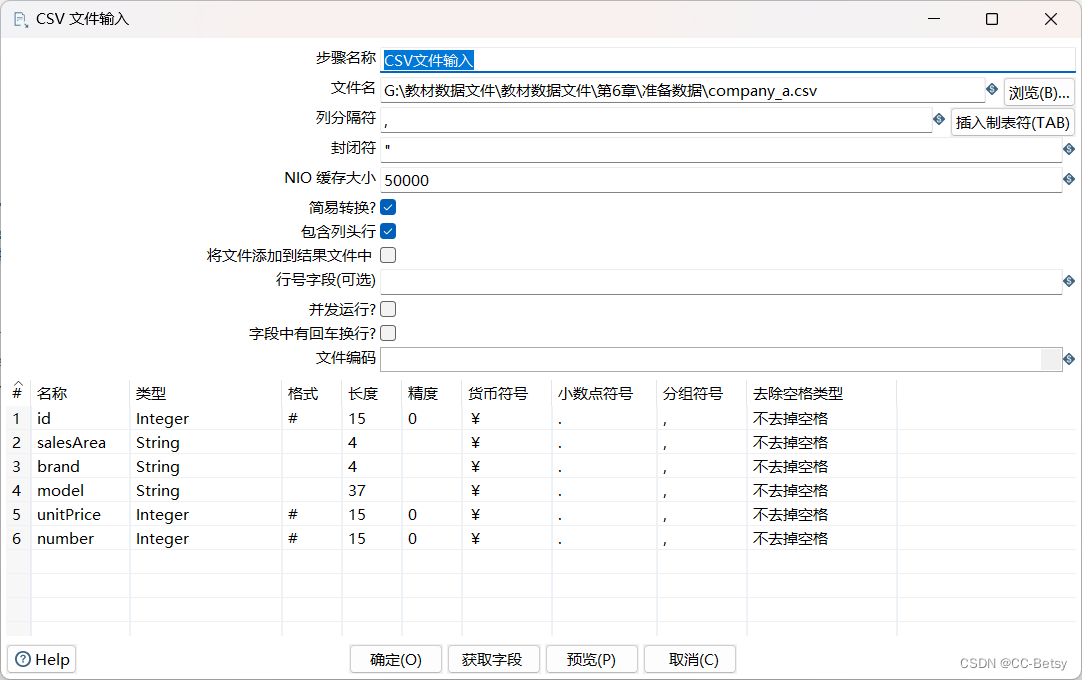Confirm settings with the 确定(O) button
This screenshot has width=1082, height=680.
[395, 659]
